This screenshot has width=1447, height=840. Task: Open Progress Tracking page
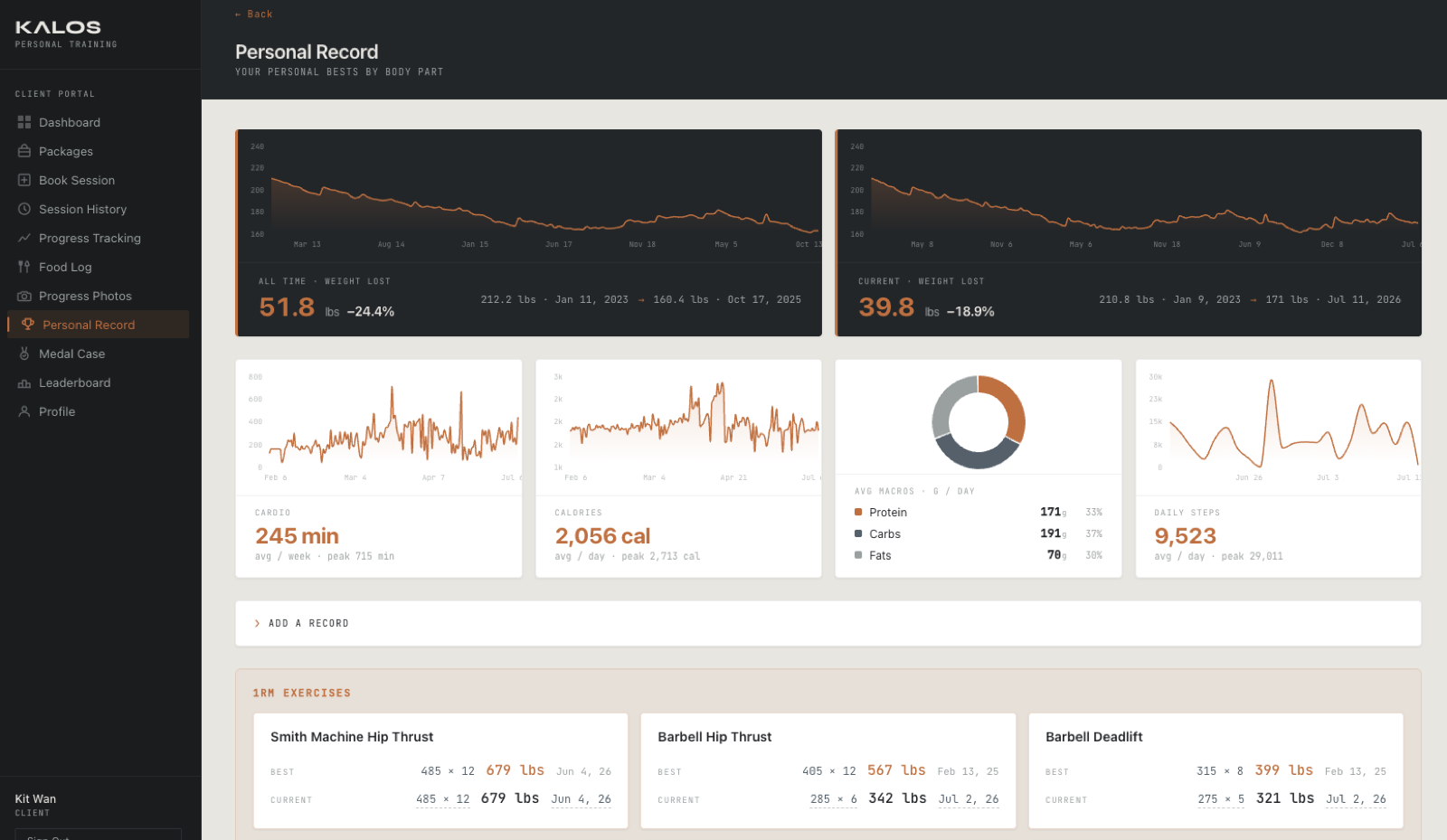point(98,238)
